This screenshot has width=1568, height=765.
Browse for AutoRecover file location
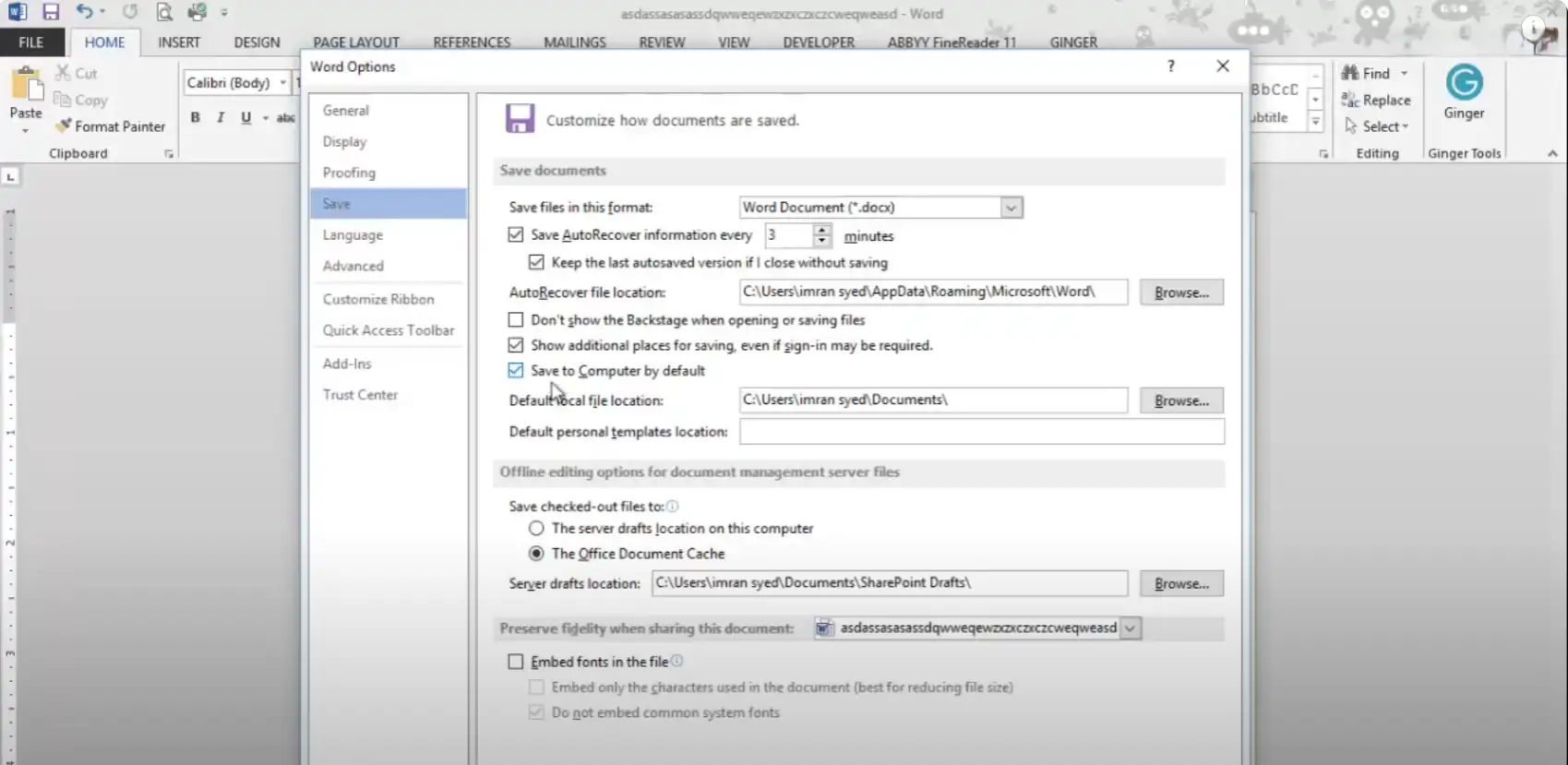click(x=1180, y=293)
